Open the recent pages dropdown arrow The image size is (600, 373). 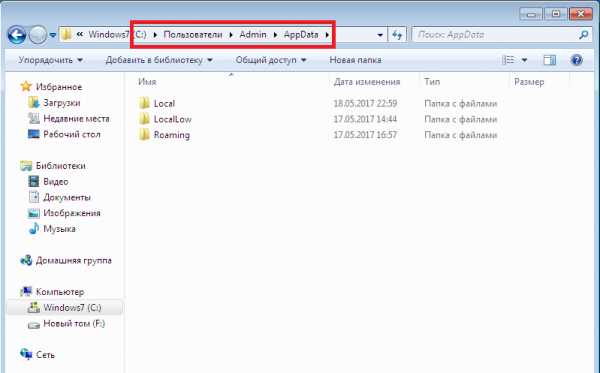click(53, 35)
